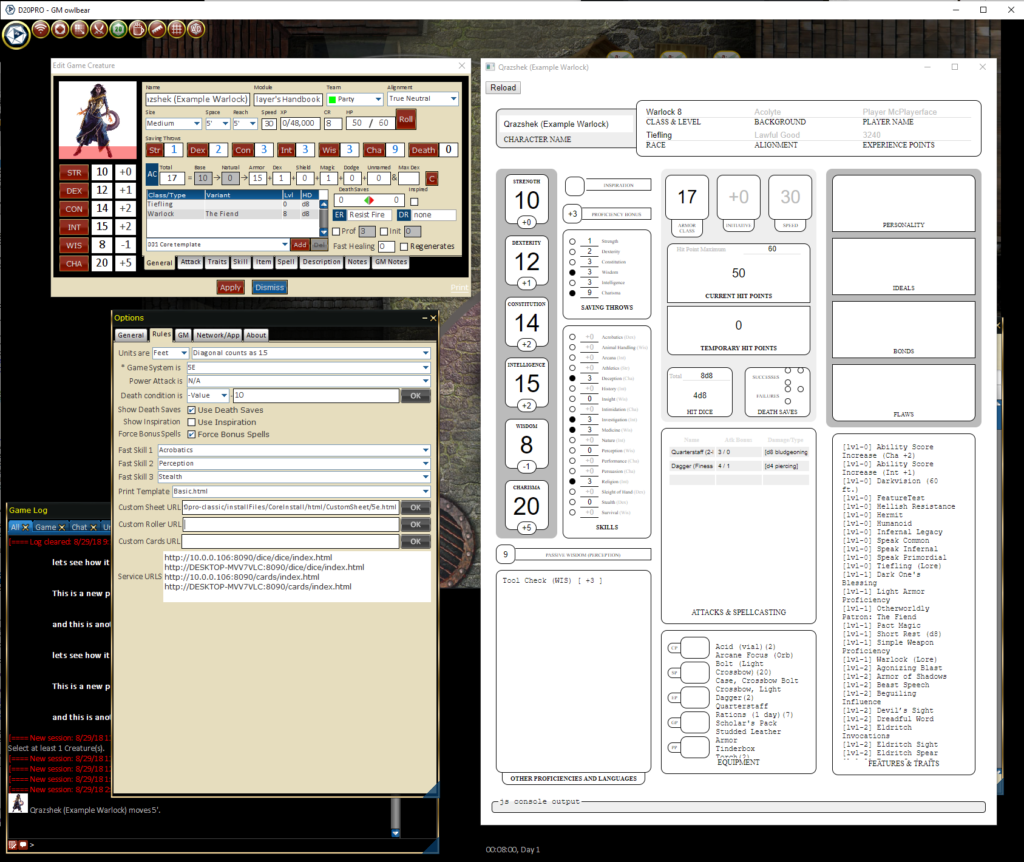
Task: Click the Game Log scrollbar thumb
Action: click(395, 813)
